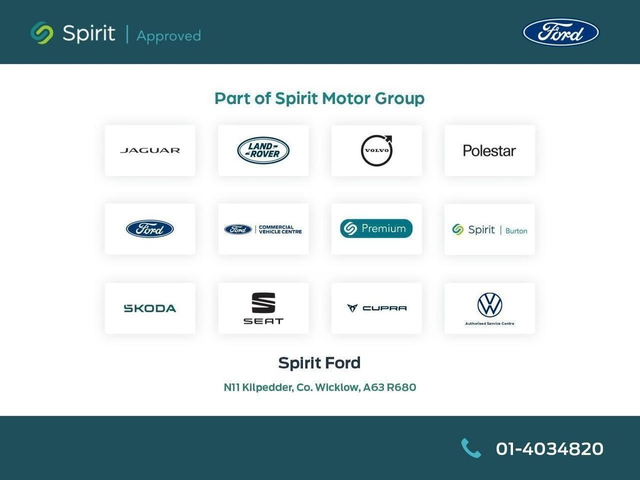Viewport: 640px width, 480px height.
Task: Click the Polestar brand tile
Action: [x=489, y=150]
